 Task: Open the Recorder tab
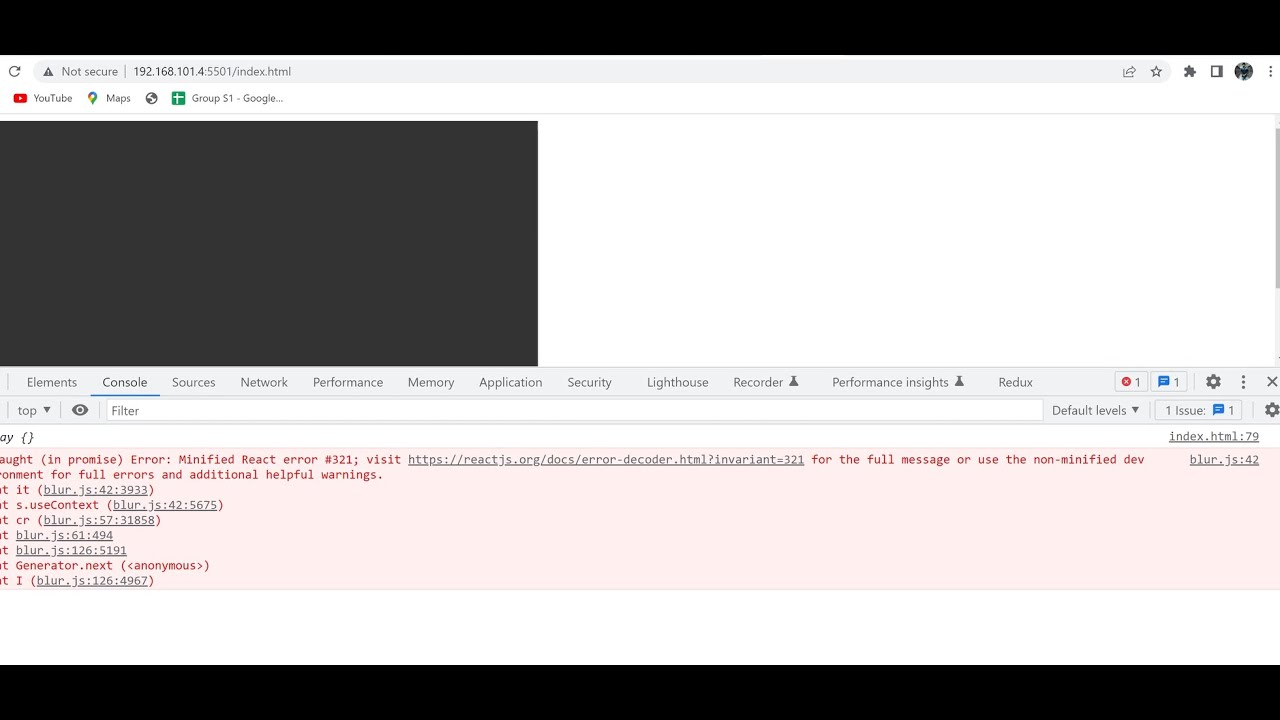pyautogui.click(x=766, y=382)
